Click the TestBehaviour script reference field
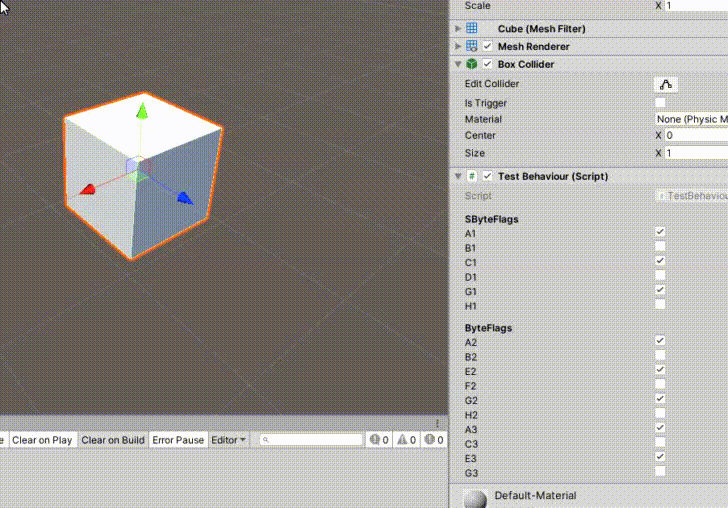728x508 pixels. point(692,195)
